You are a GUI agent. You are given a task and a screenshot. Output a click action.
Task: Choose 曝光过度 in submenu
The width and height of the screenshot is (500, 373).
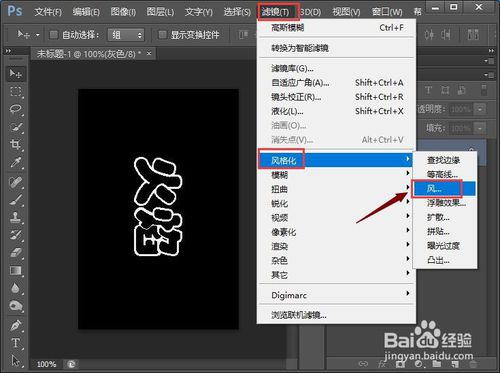tap(445, 246)
